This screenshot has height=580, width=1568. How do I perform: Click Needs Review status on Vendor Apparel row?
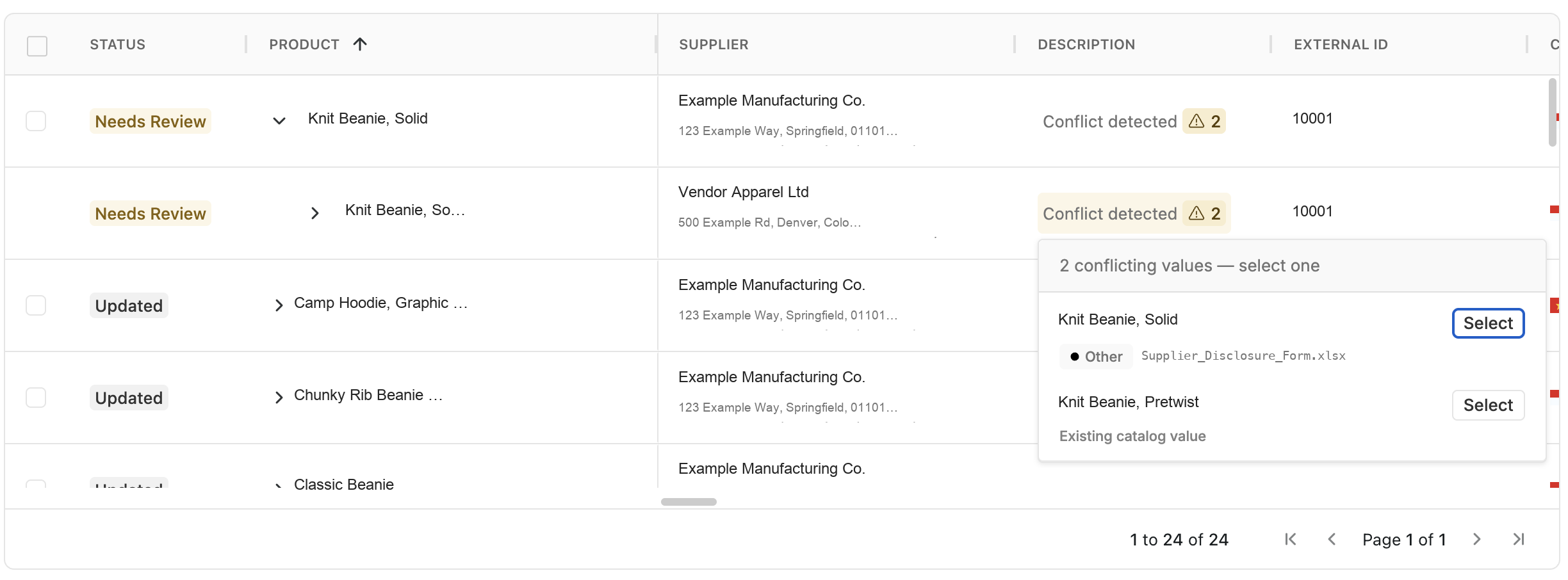pyautogui.click(x=151, y=213)
